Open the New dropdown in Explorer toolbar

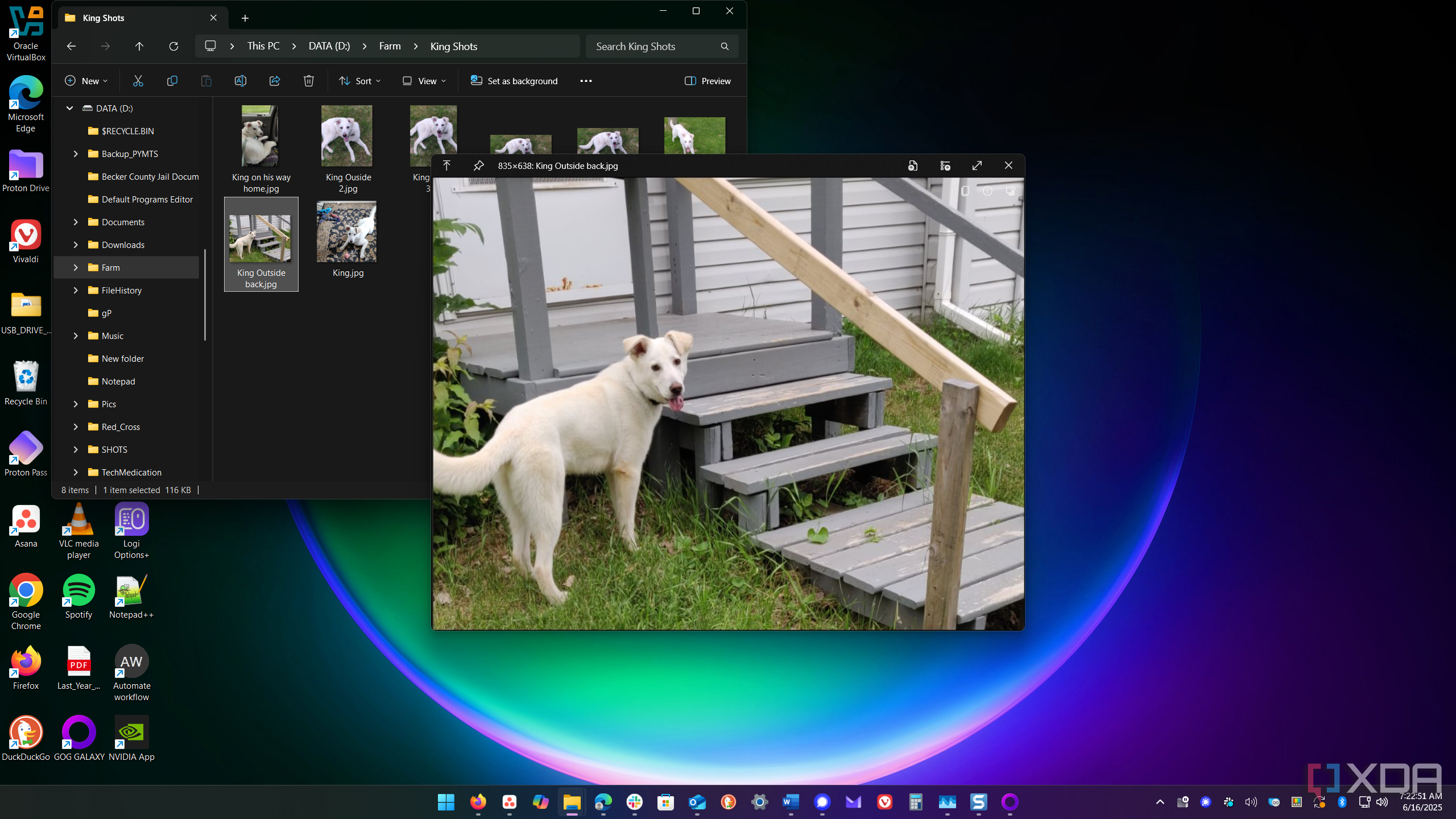[x=86, y=81]
